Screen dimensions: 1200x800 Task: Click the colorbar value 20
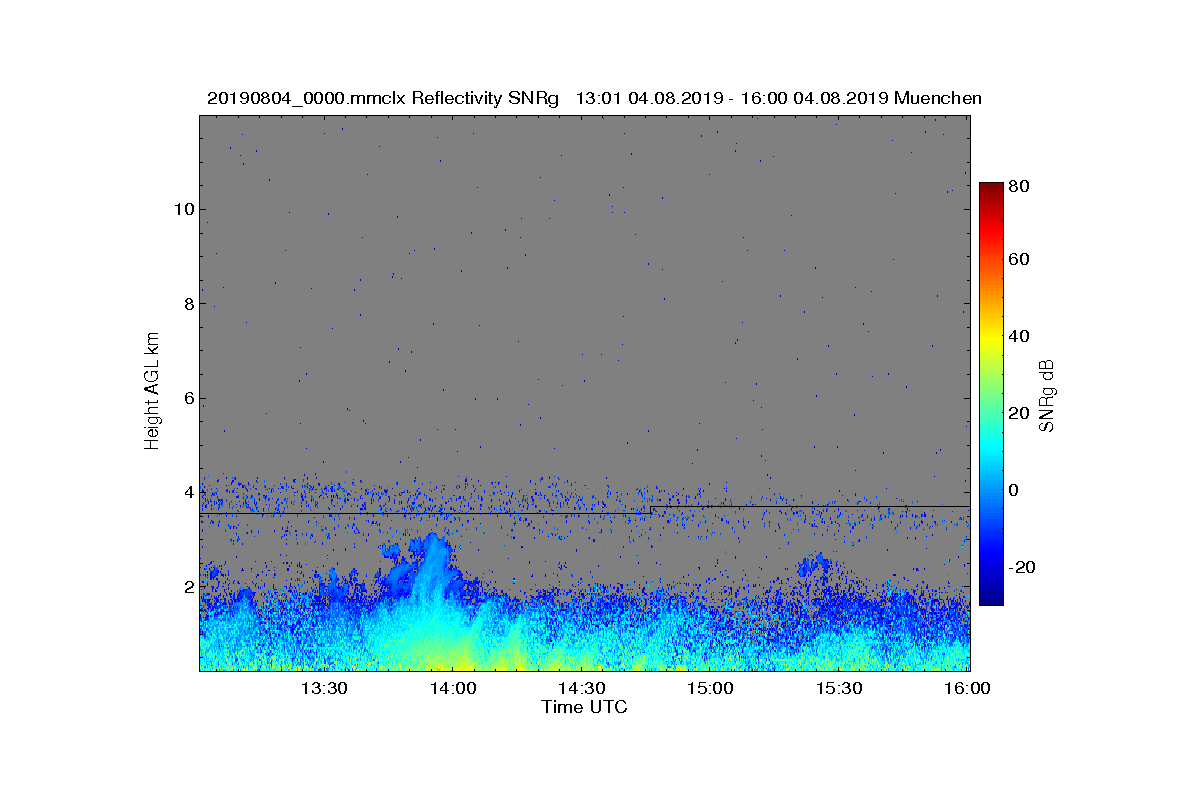point(1020,413)
